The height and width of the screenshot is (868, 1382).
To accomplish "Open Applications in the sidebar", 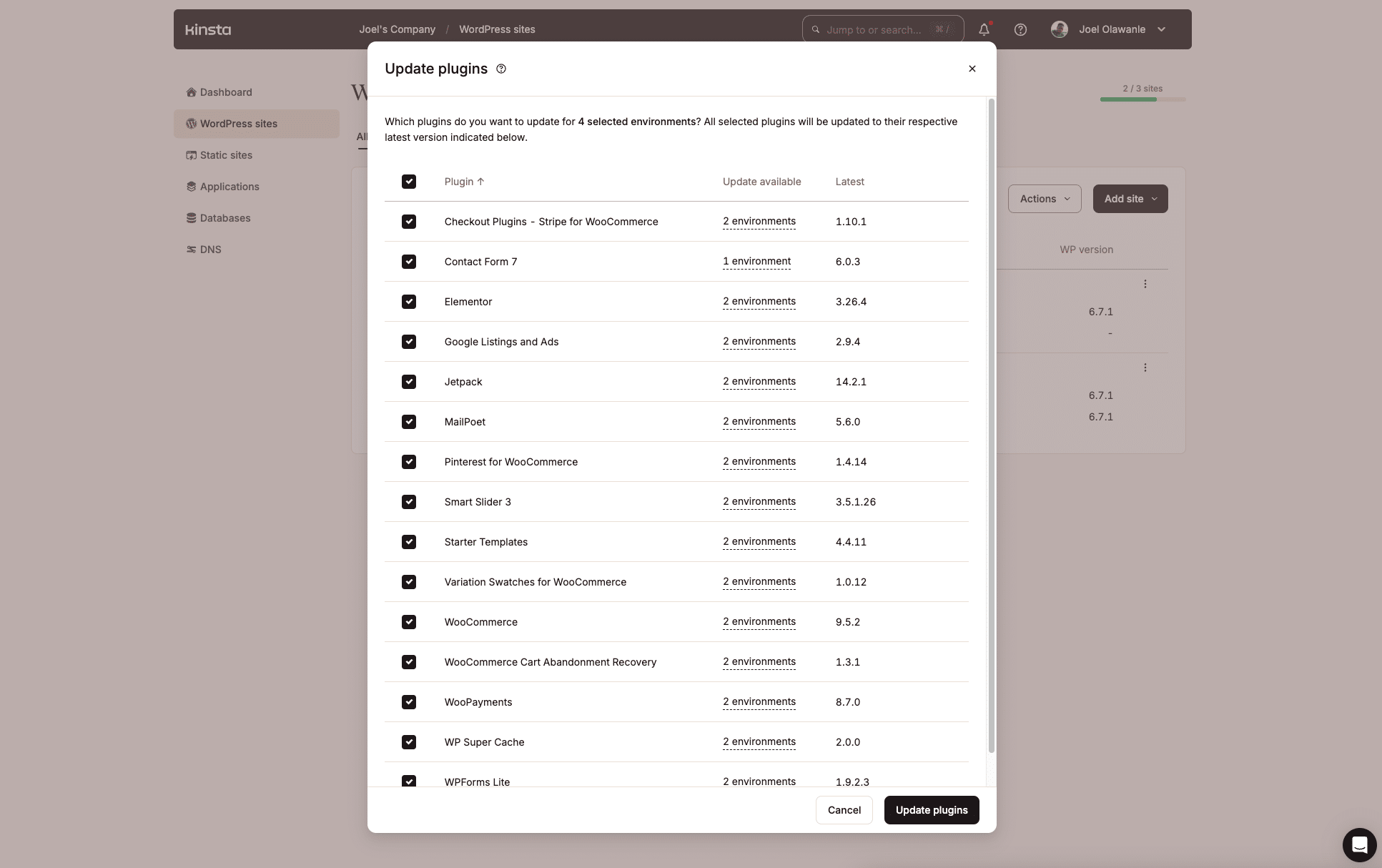I will coord(256,187).
